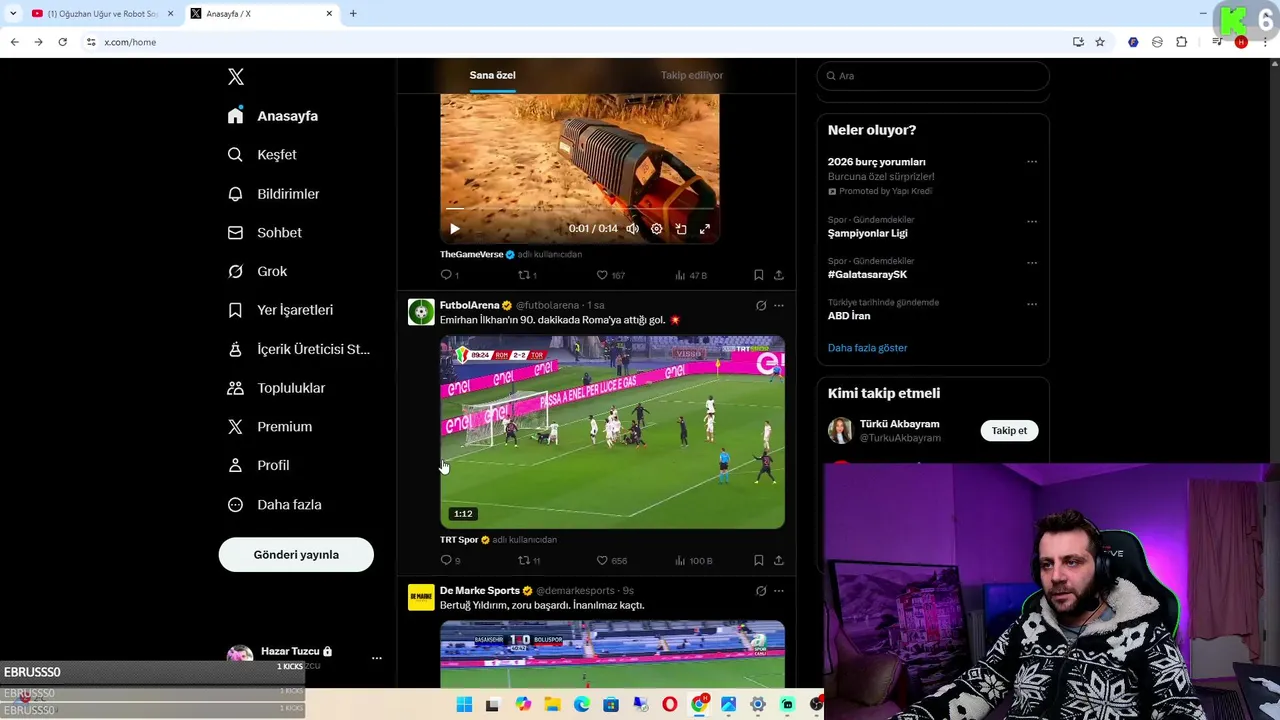Bookmark the TheGameVerse post

759,275
